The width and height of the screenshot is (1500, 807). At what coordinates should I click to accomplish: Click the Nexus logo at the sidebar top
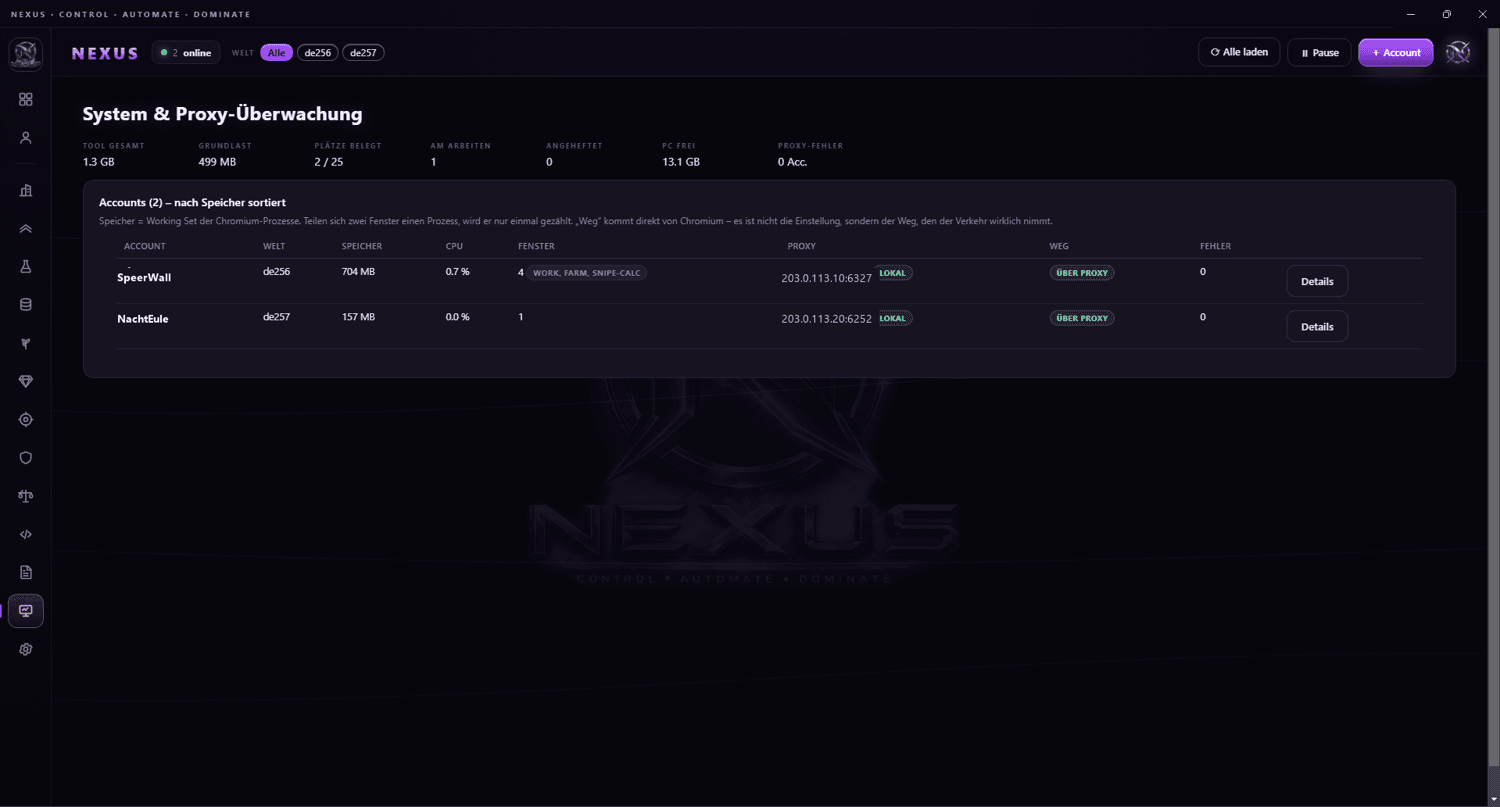(26, 54)
